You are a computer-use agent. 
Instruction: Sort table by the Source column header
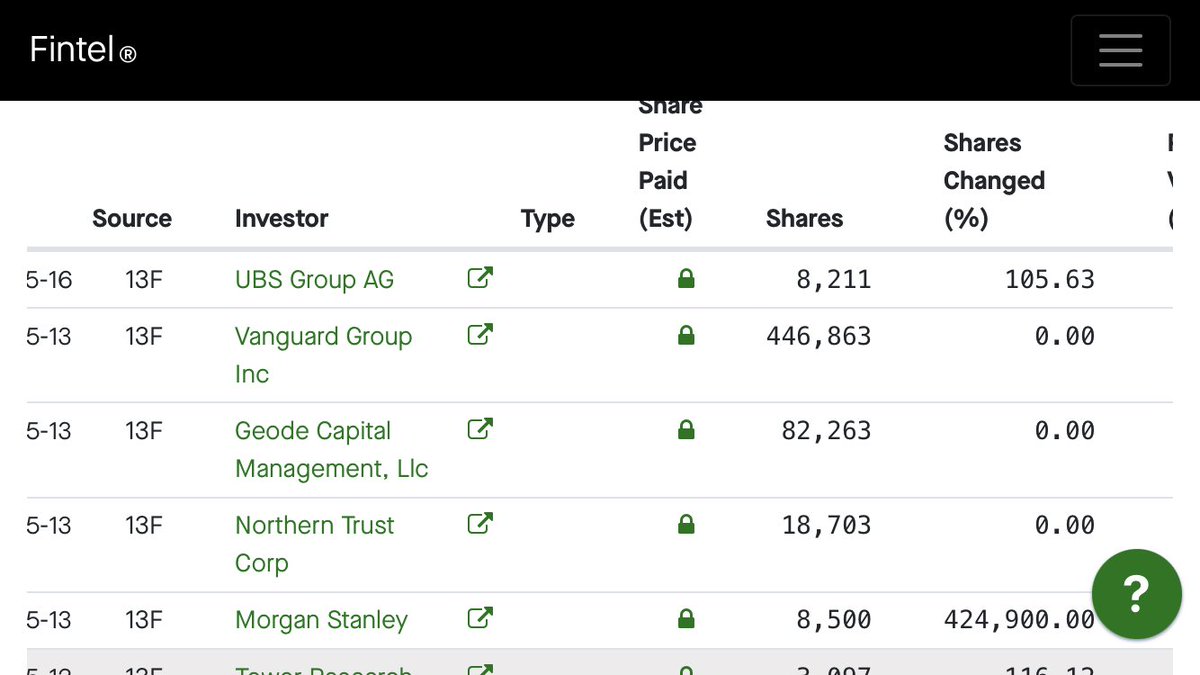[x=132, y=219]
